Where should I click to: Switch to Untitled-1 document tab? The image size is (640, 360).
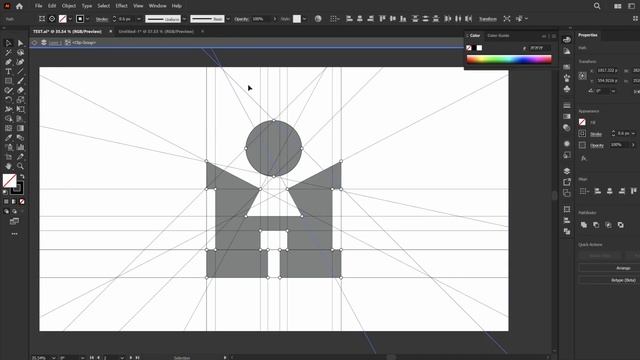pos(156,31)
